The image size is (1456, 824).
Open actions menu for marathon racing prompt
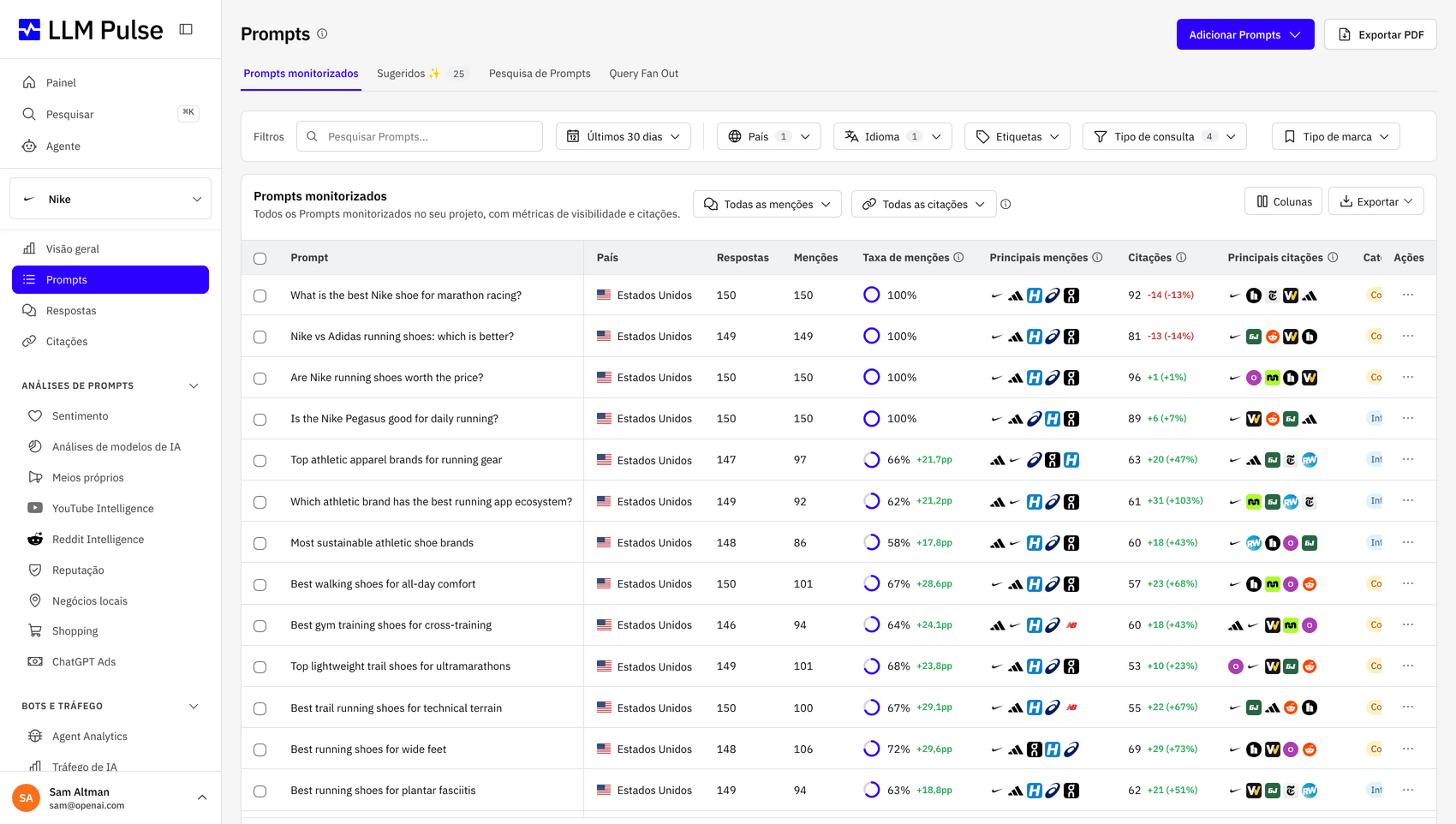click(x=1408, y=295)
